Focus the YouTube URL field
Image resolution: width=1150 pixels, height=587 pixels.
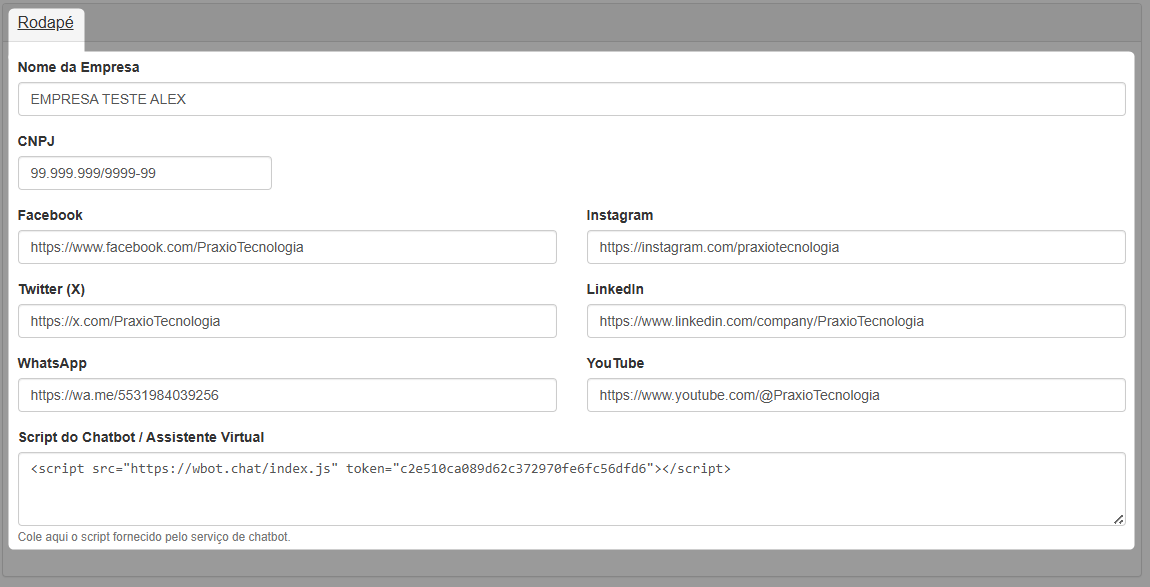tap(856, 395)
